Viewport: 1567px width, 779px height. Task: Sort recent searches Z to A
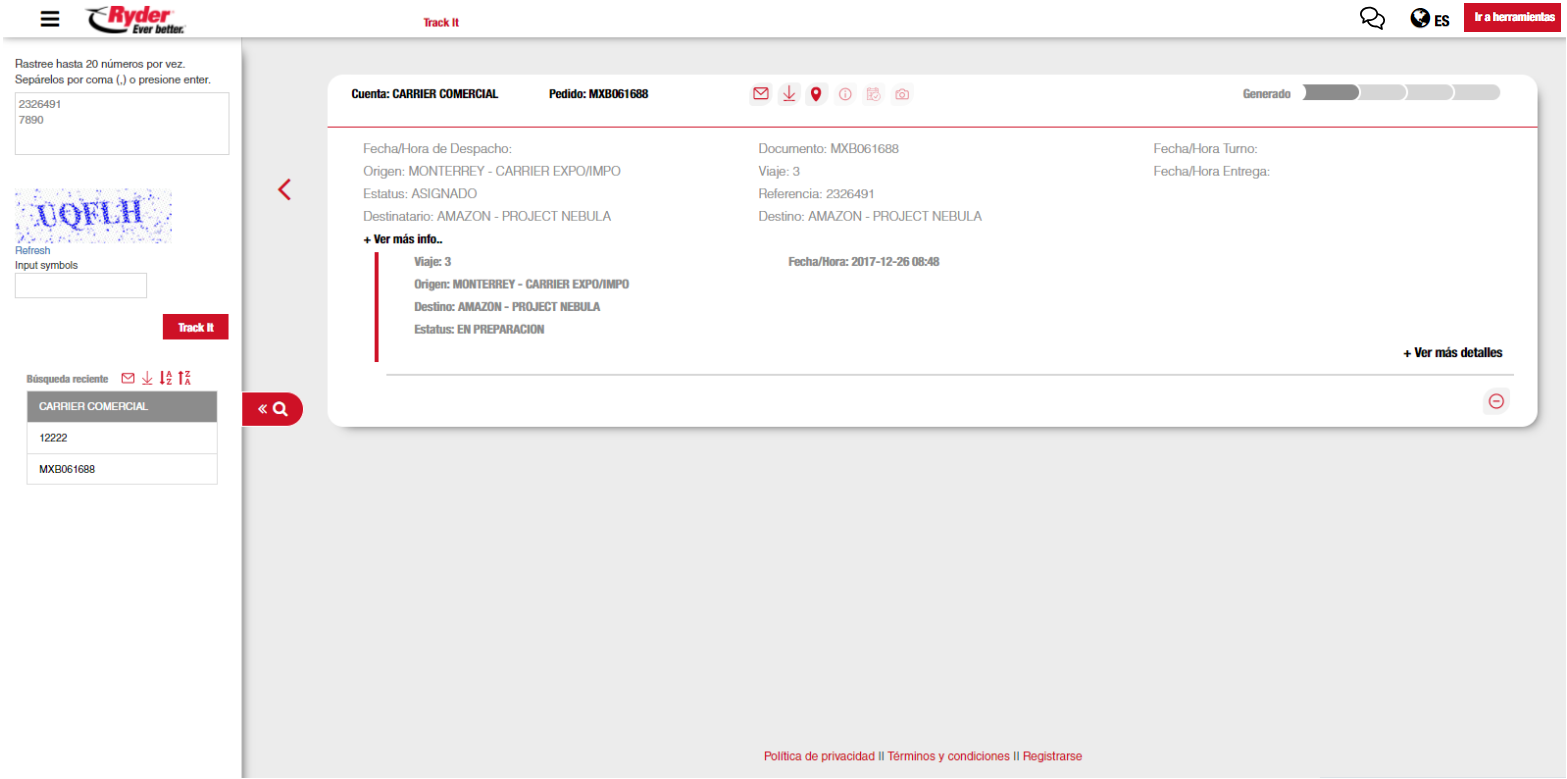(184, 378)
